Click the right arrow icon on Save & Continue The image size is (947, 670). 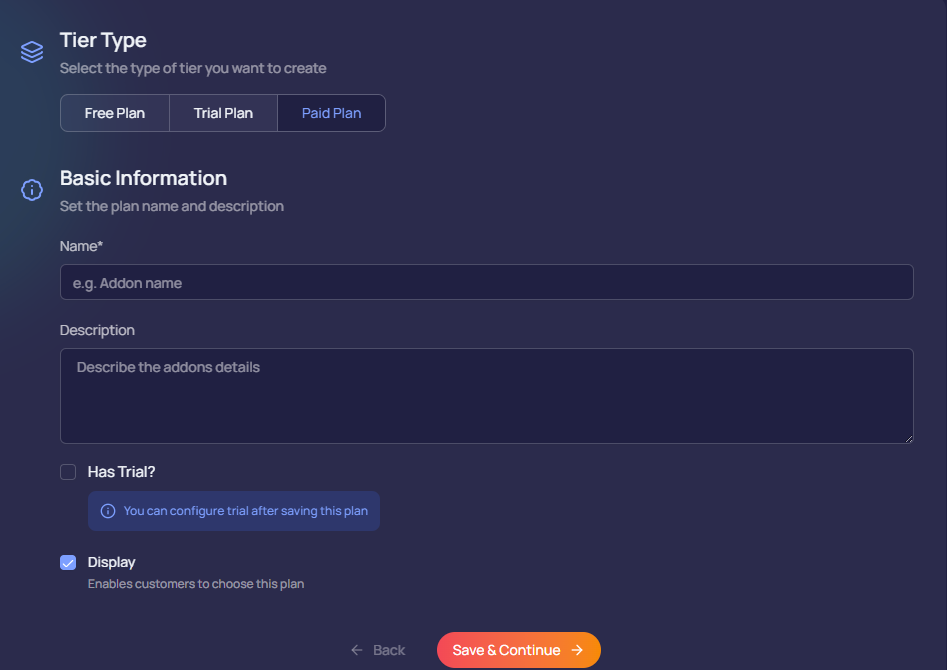tap(577, 650)
